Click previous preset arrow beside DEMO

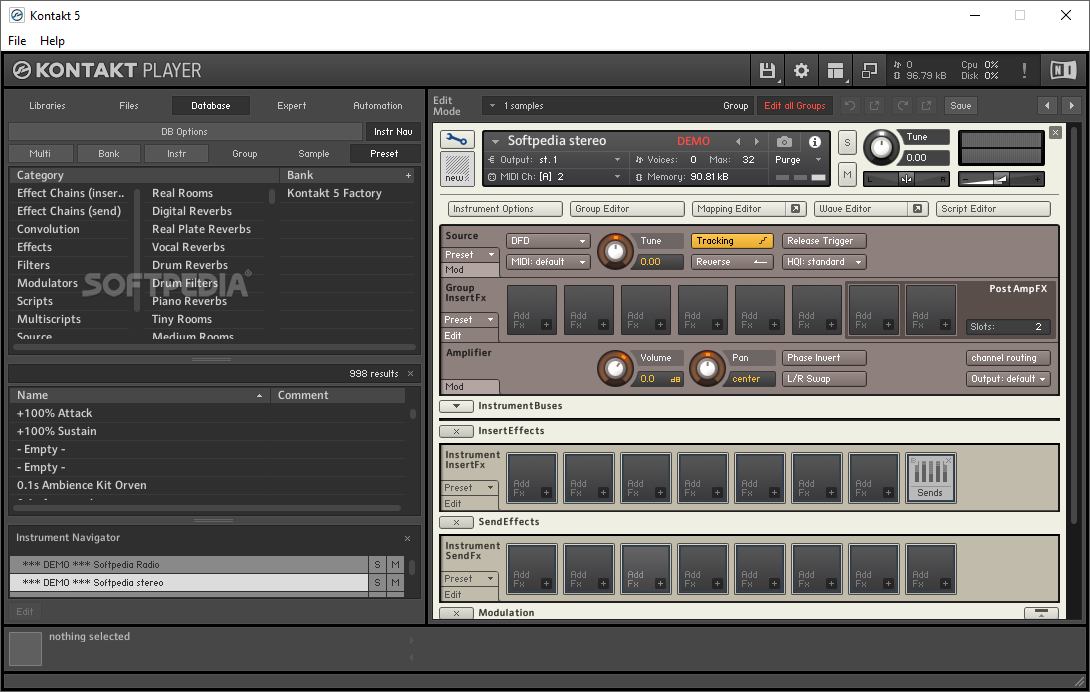(x=738, y=141)
